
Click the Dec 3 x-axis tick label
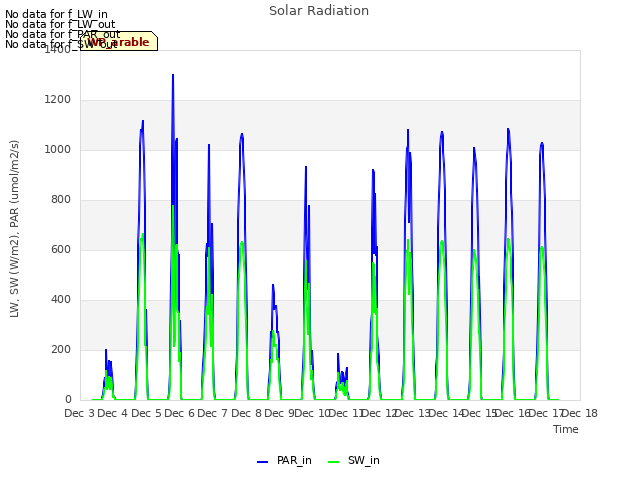(80, 413)
